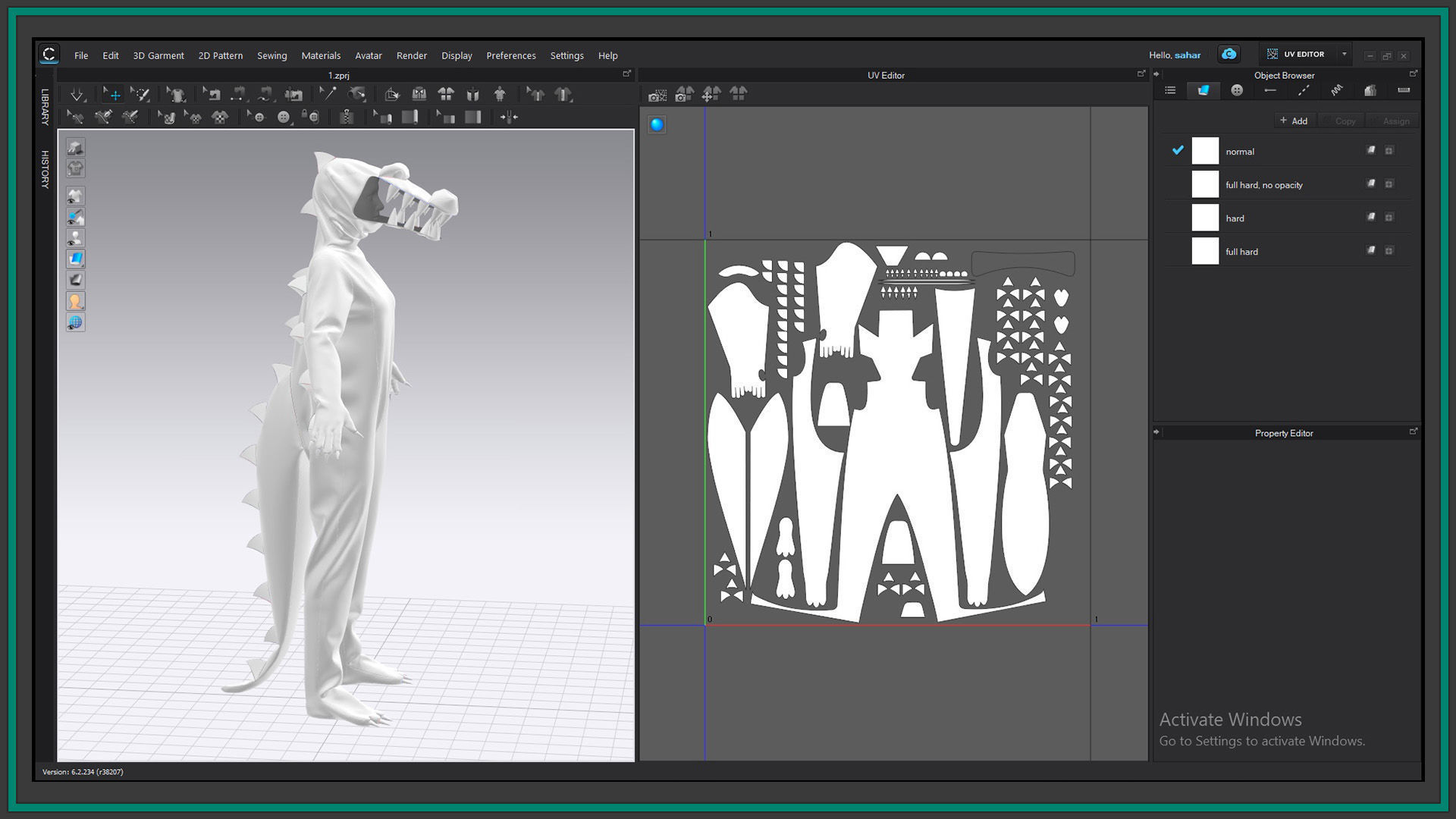Select the Zipper tool
This screenshot has width=1456, height=819.
[347, 117]
